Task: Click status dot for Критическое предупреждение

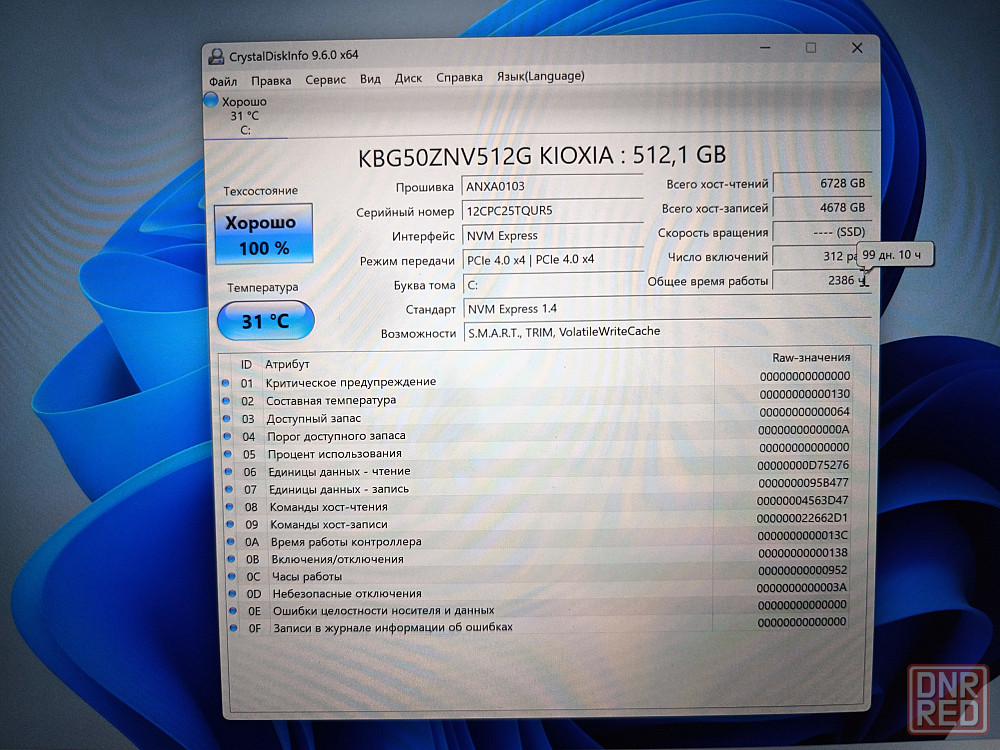Action: (x=225, y=383)
